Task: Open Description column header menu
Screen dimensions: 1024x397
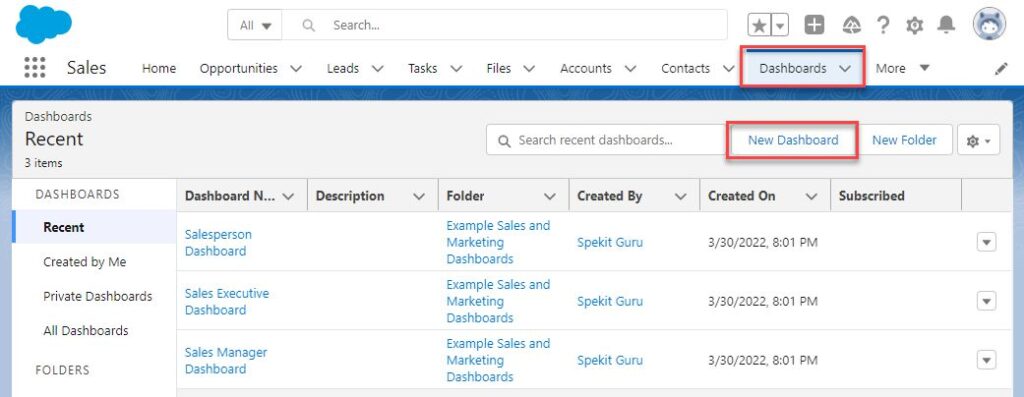Action: 419,196
